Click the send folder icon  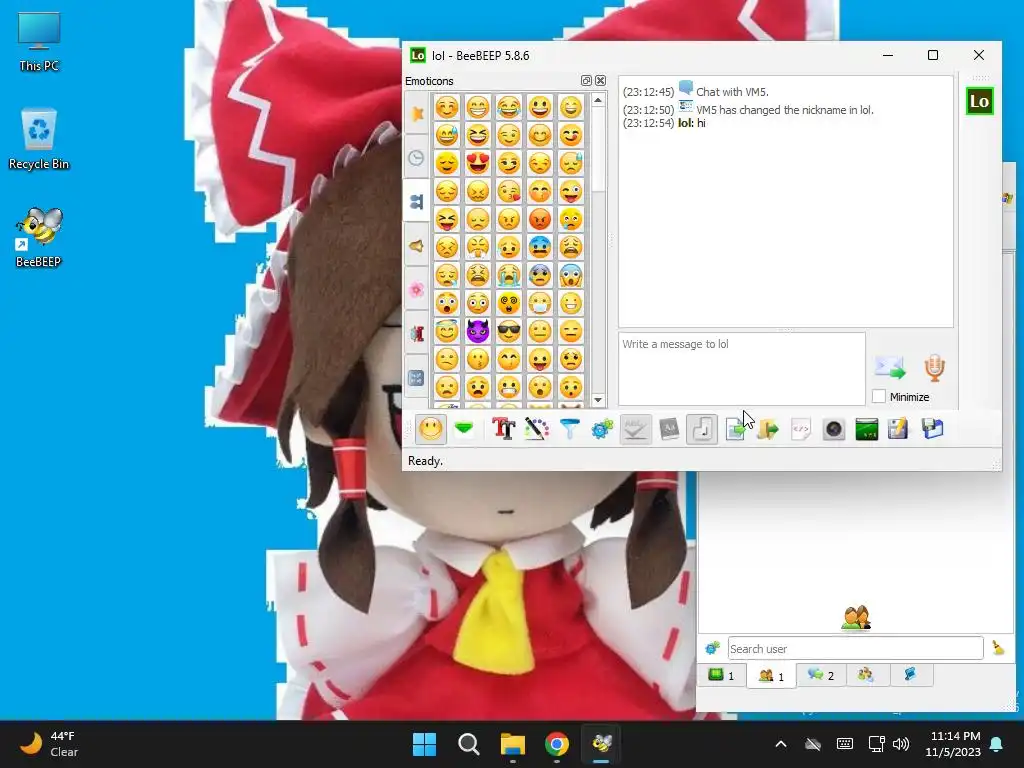(768, 429)
